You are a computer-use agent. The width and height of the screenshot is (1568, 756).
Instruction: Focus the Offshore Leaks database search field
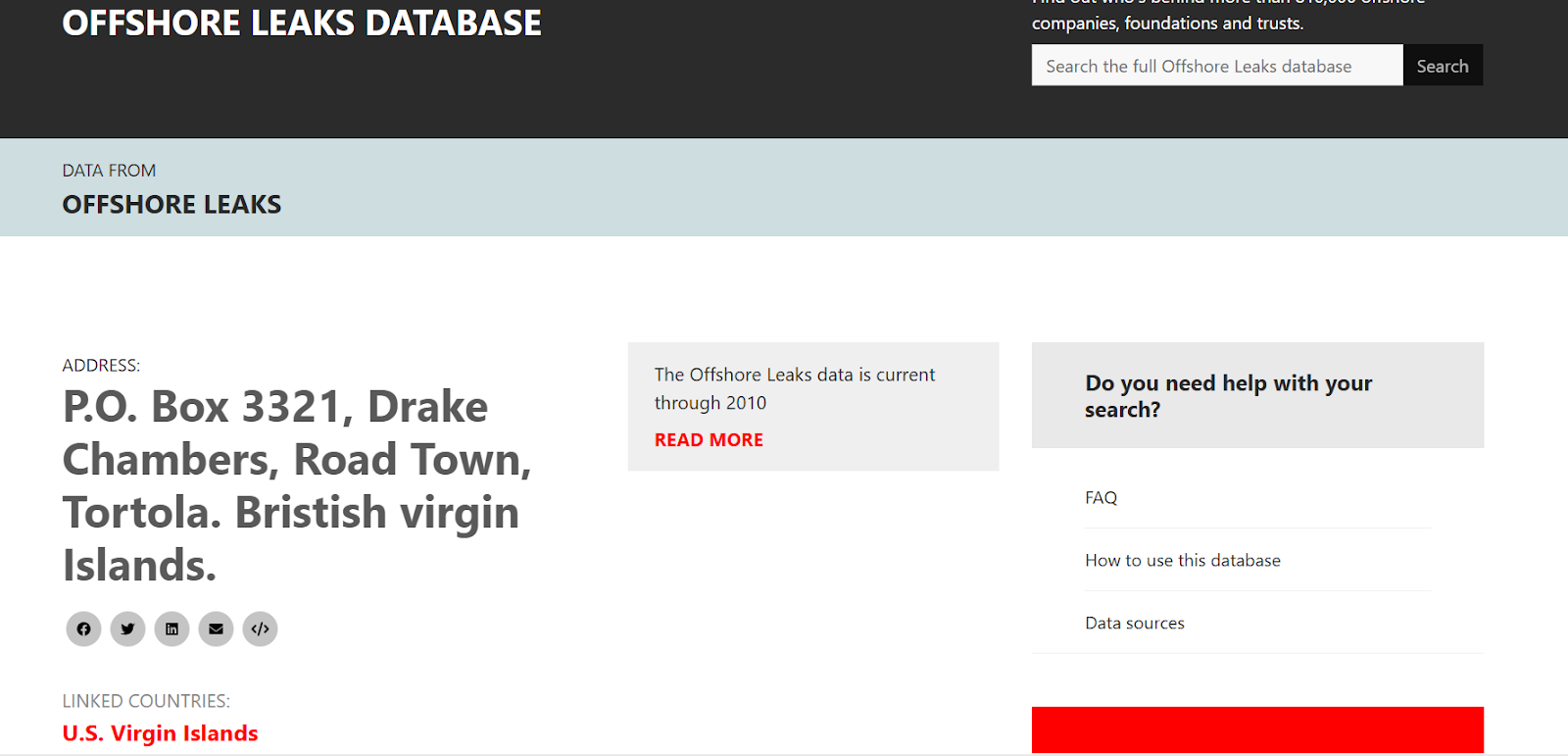[1216, 66]
